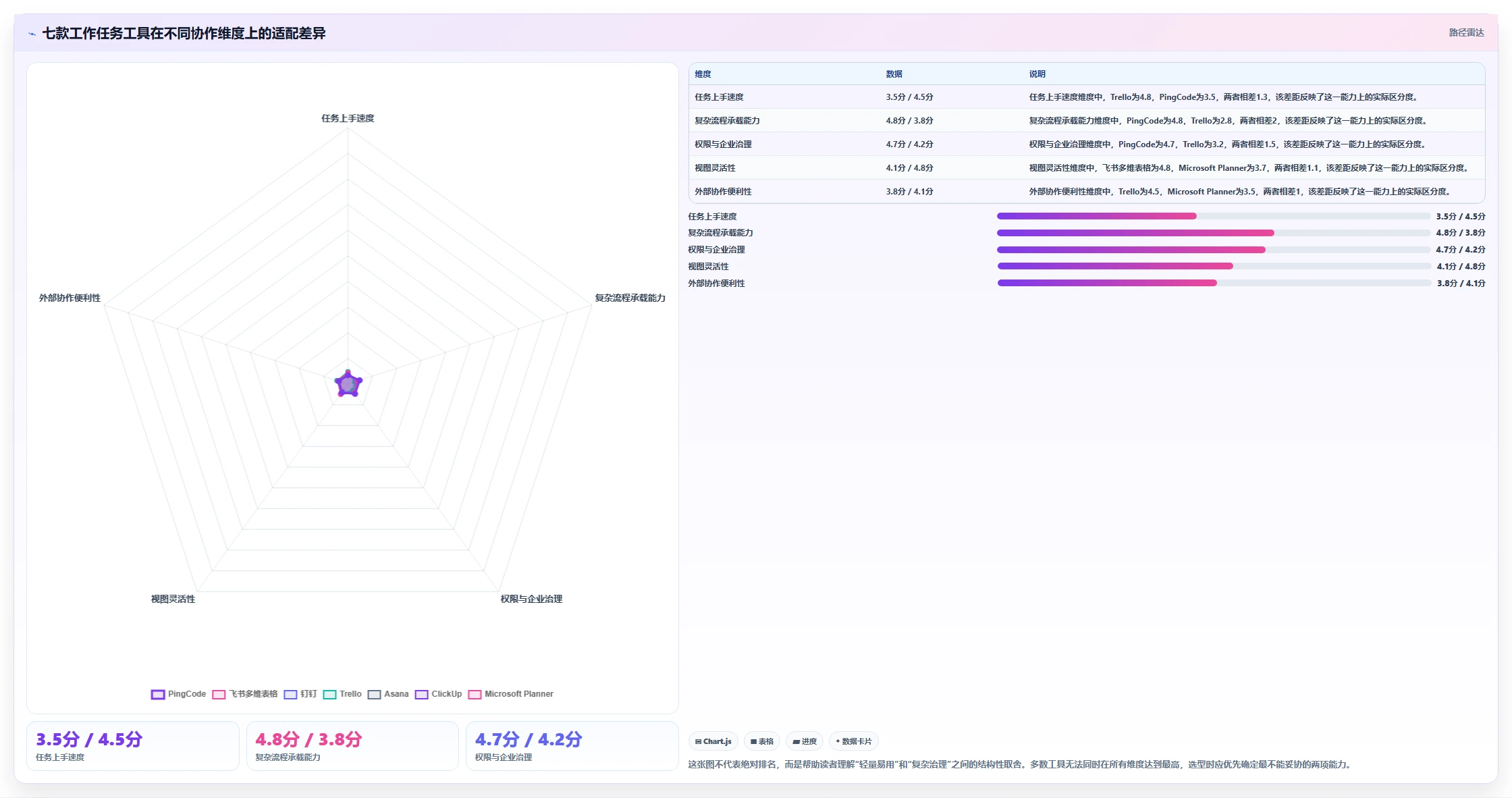Click the 视图灵活性 progress bar

pyautogui.click(x=1213, y=266)
